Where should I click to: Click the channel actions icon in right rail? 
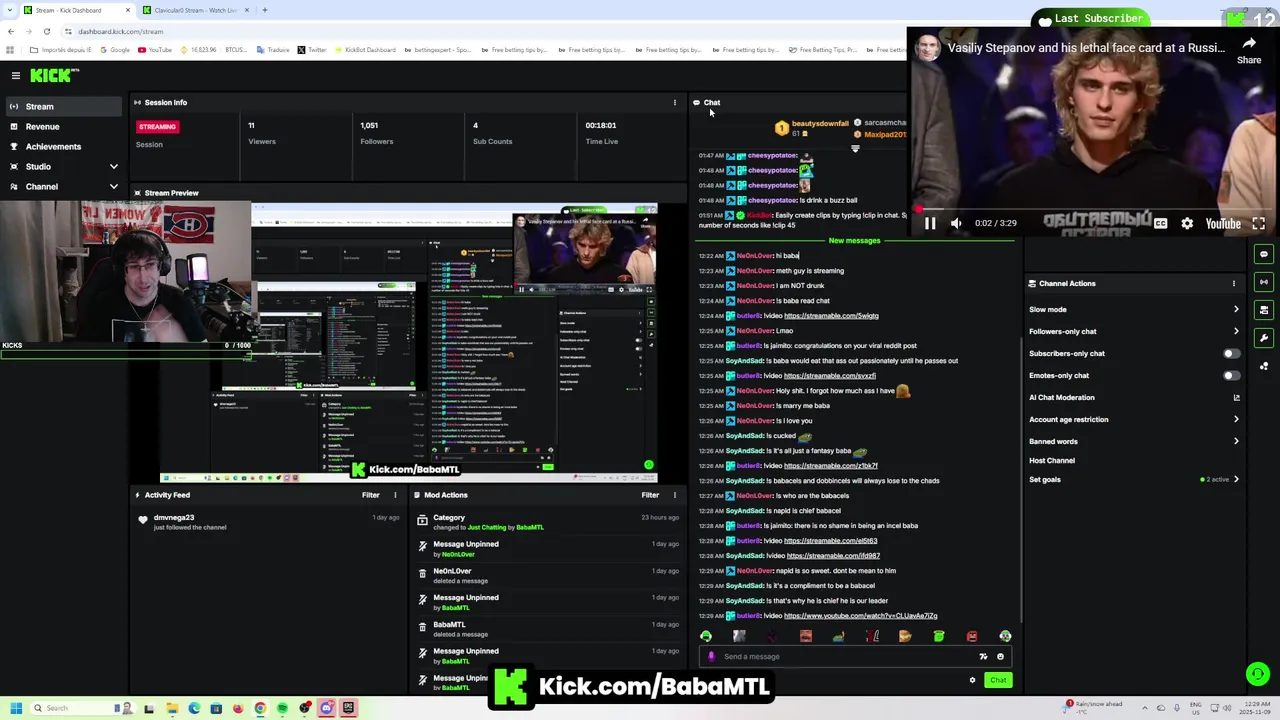[x=1264, y=310]
